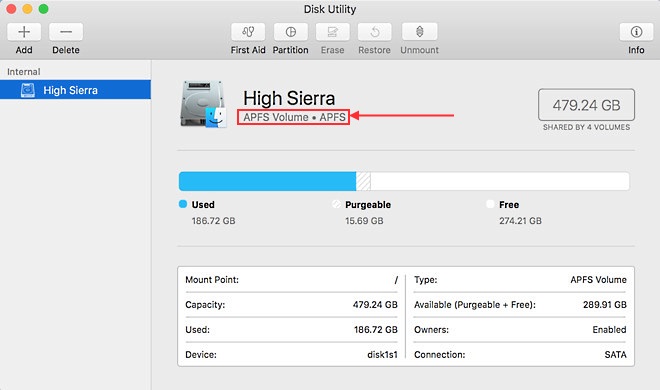Click the 186.72 GB value under Used legend

[x=213, y=221]
